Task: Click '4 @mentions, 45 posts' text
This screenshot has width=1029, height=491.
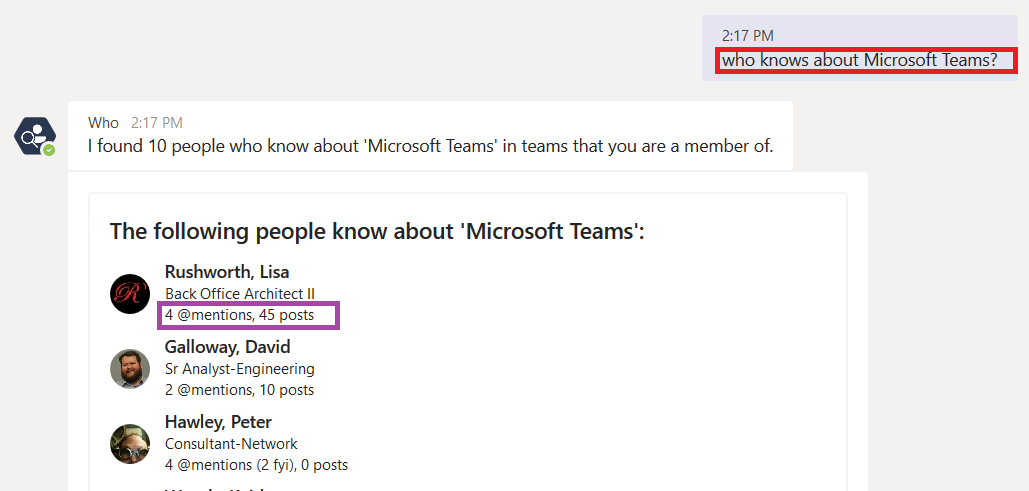Action: coord(240,315)
